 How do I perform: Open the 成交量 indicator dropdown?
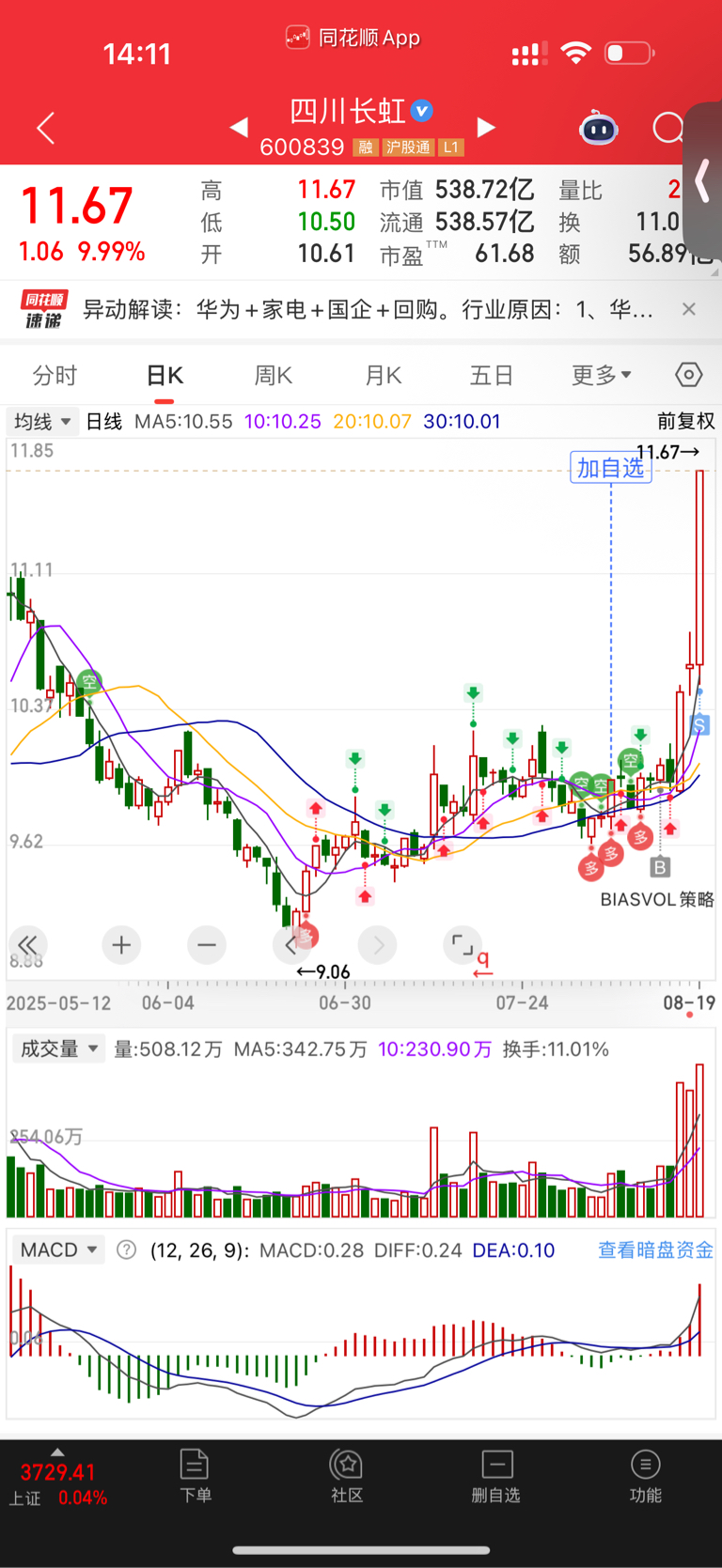(x=58, y=1048)
